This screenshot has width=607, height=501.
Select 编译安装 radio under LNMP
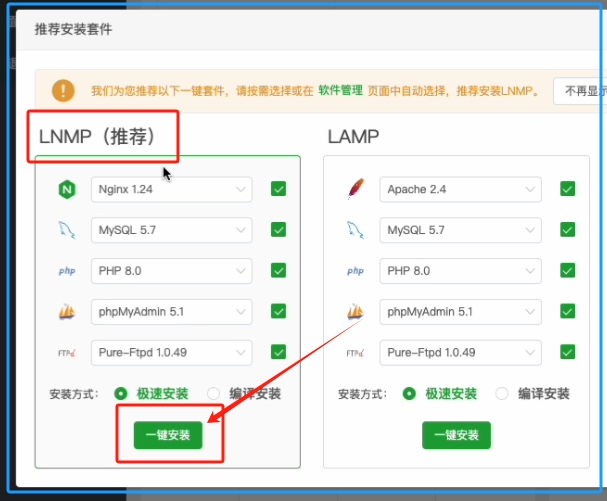pyautogui.click(x=213, y=394)
